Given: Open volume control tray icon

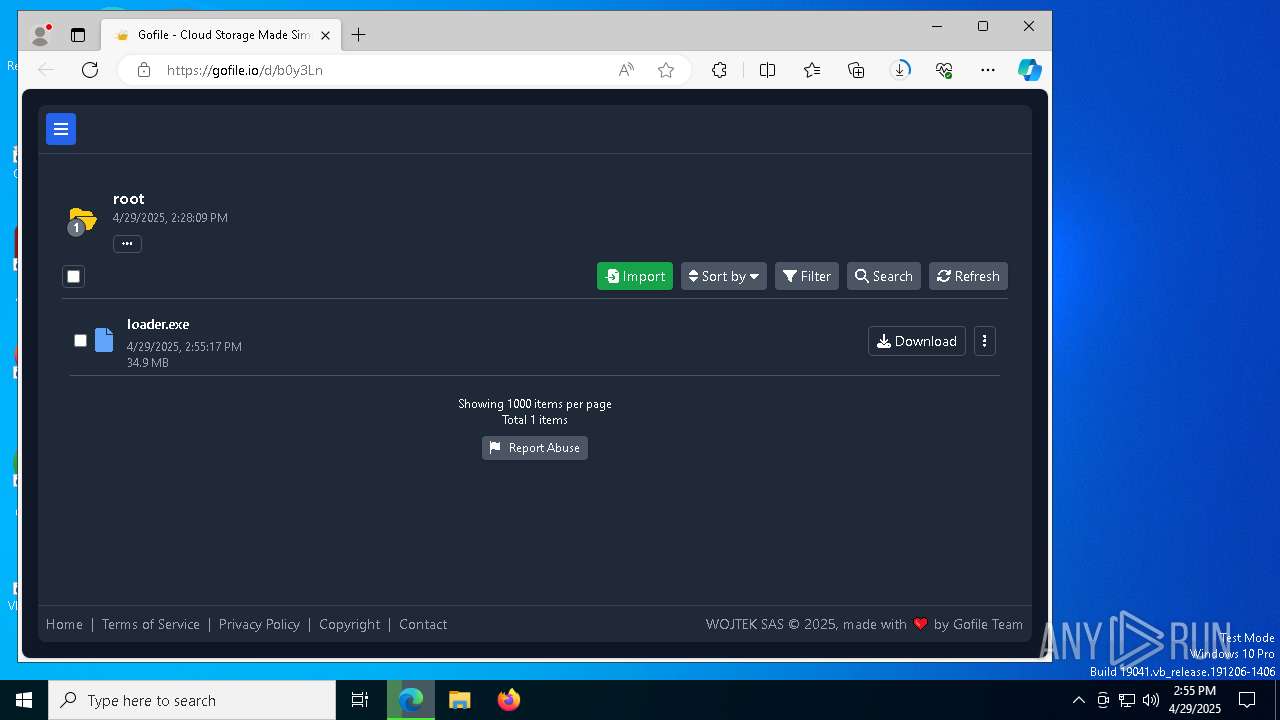Looking at the screenshot, I should pyautogui.click(x=1151, y=700).
